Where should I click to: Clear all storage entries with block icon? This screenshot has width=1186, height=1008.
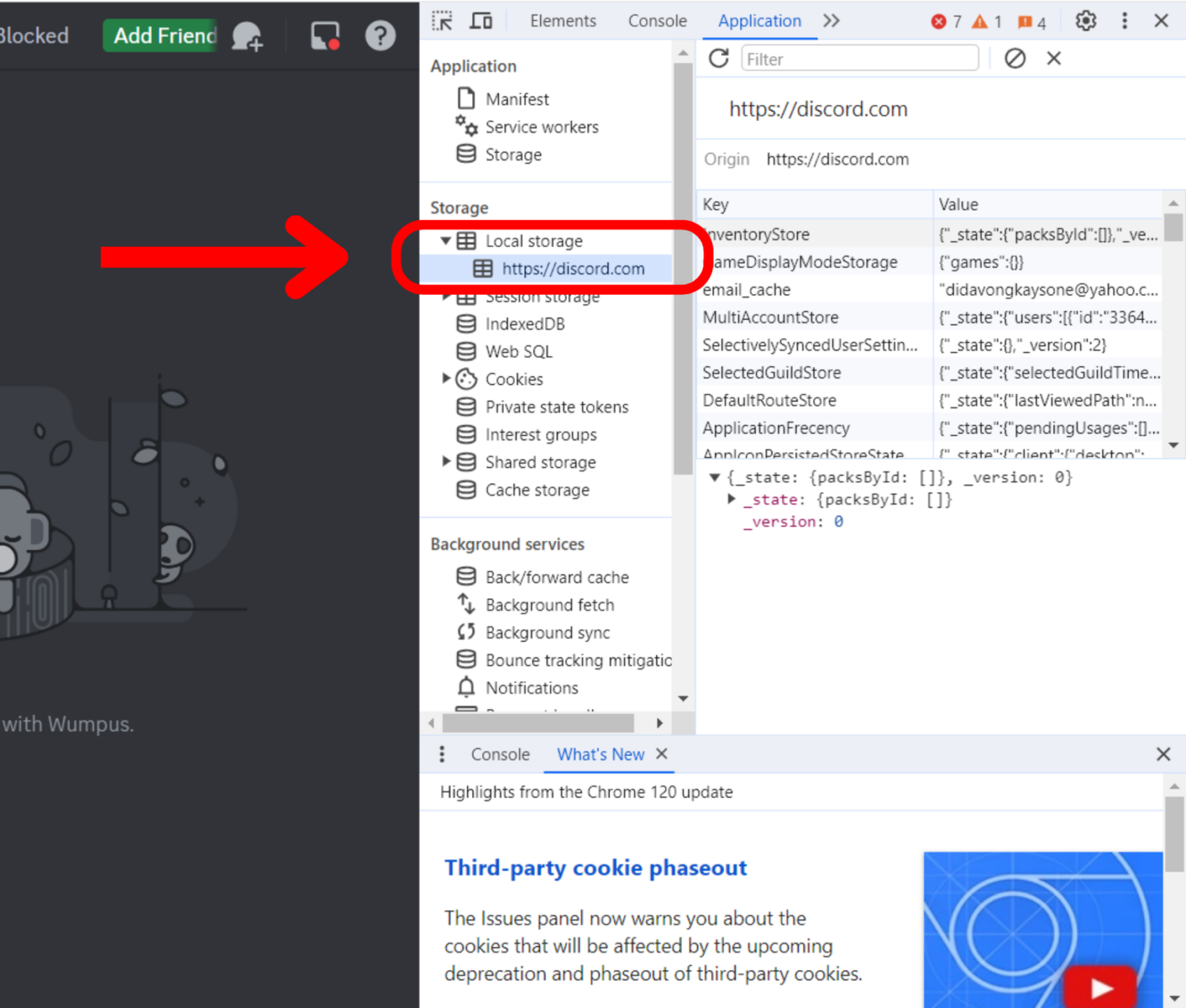pos(1015,58)
